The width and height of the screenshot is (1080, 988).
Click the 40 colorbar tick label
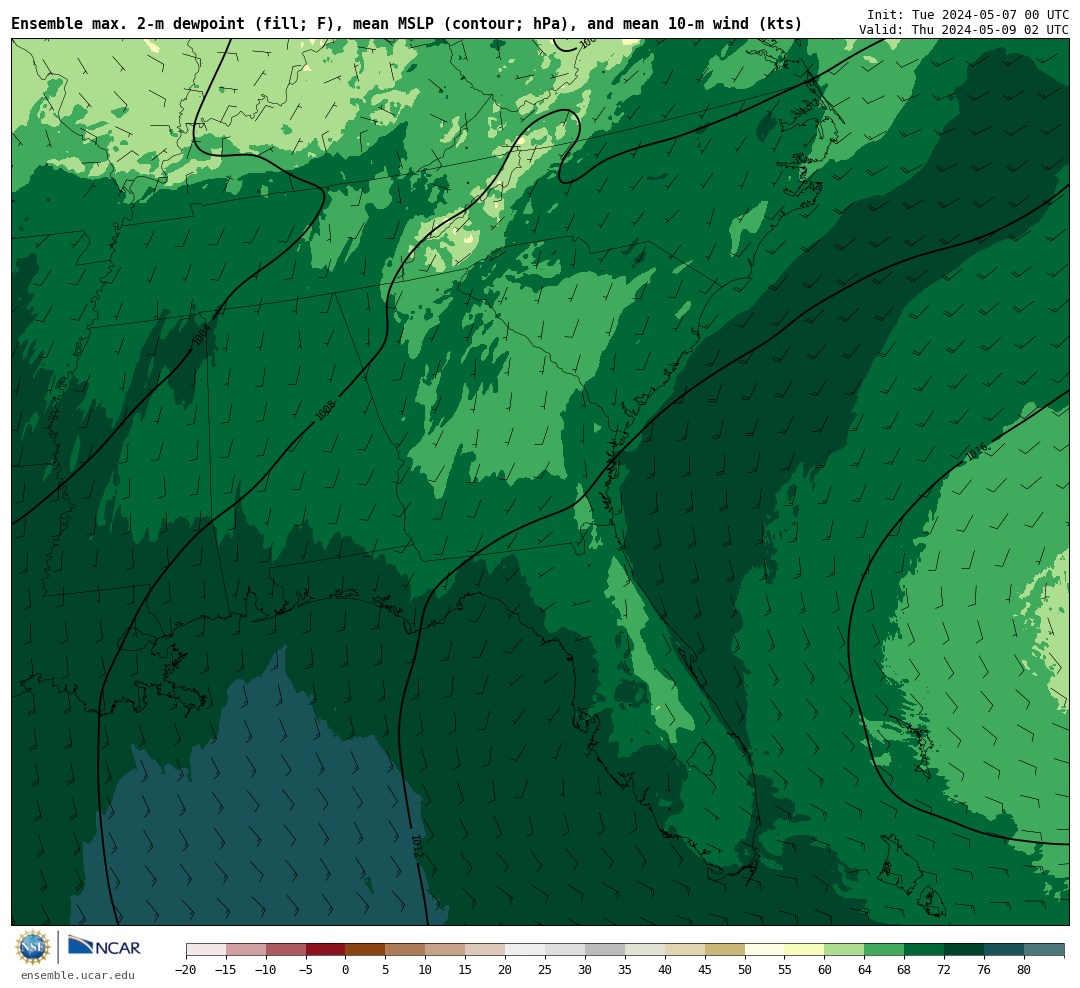click(x=665, y=970)
